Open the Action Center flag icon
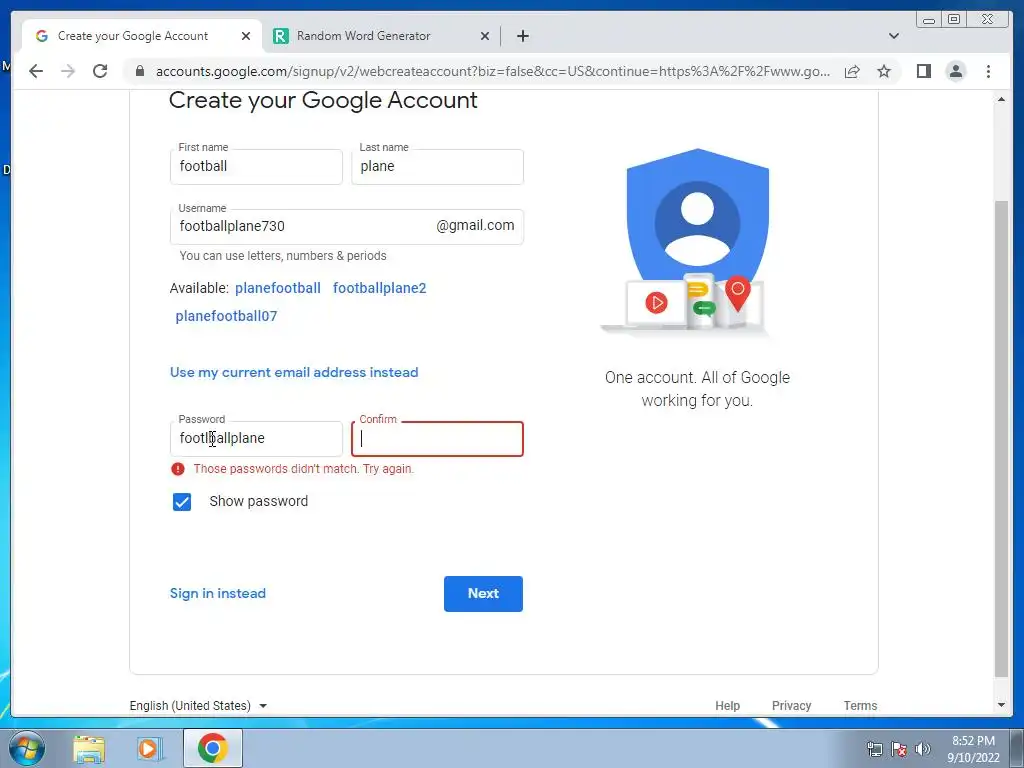 [899, 749]
